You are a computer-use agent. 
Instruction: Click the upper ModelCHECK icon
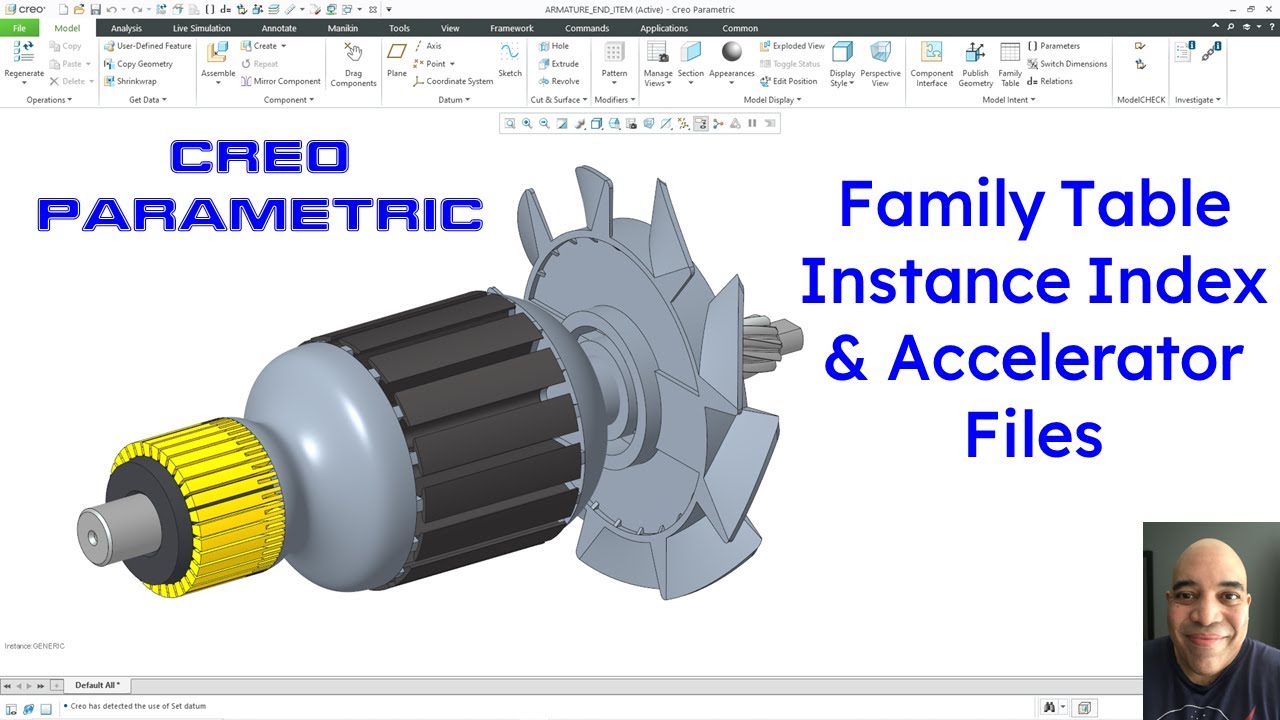(x=1140, y=46)
